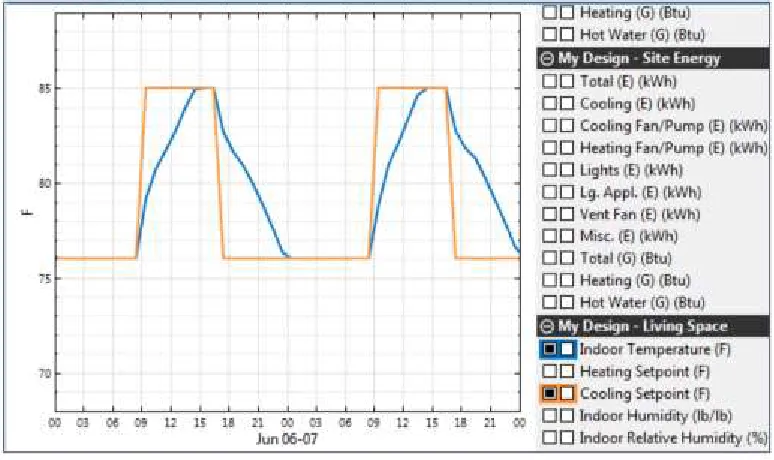774x460 pixels.
Task: Tick first checkbox for Hot Water (G) under Site Energy
Action: [x=549, y=302]
